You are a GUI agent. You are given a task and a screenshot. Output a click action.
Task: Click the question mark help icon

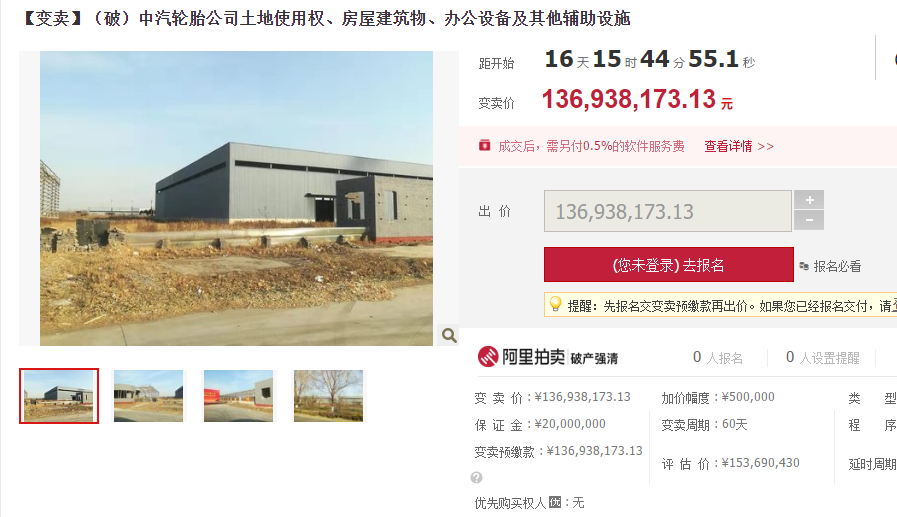[x=477, y=478]
